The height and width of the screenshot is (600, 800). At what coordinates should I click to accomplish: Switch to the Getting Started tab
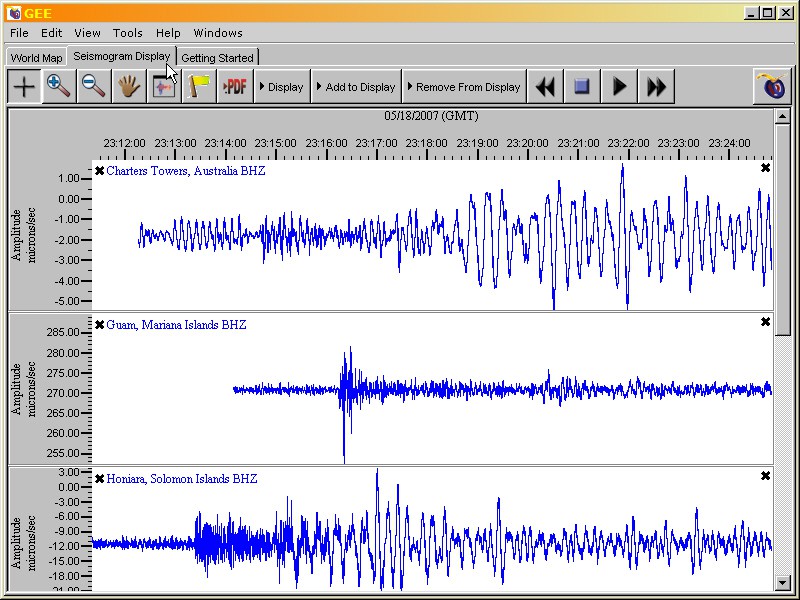coord(217,58)
